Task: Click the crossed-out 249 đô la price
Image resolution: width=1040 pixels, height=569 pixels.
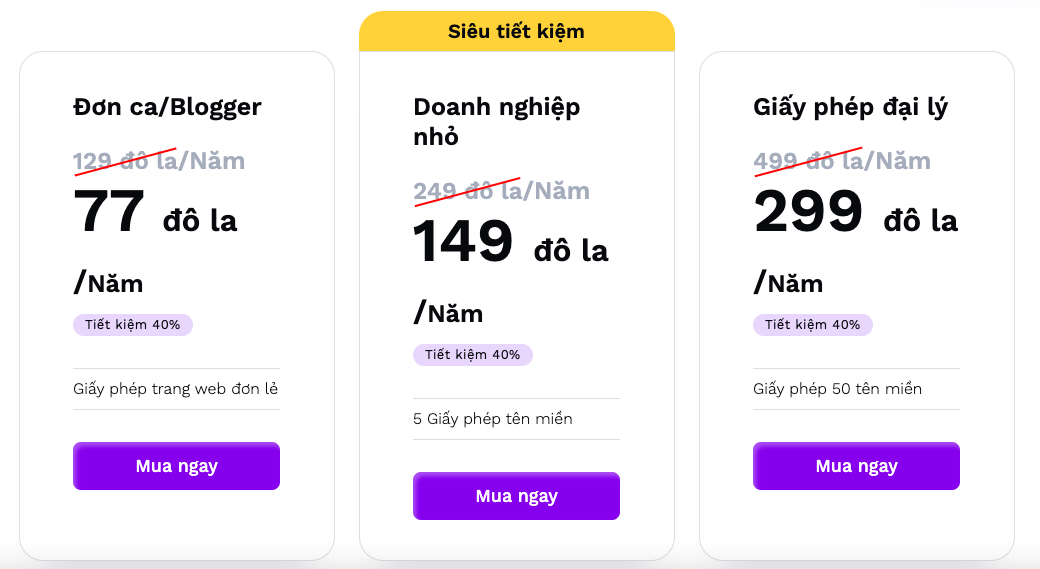Action: click(x=500, y=191)
